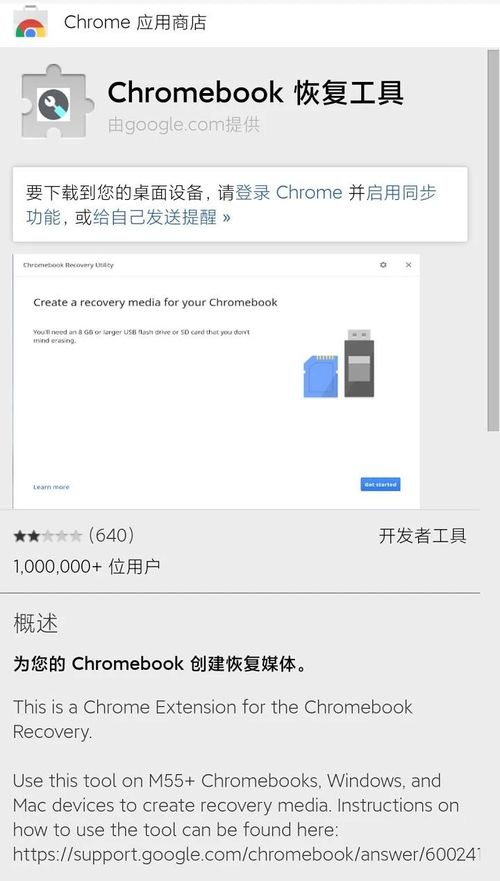This screenshot has height=881, width=500.
Task: Click the Learn more link in the preview
Action: tap(51, 487)
